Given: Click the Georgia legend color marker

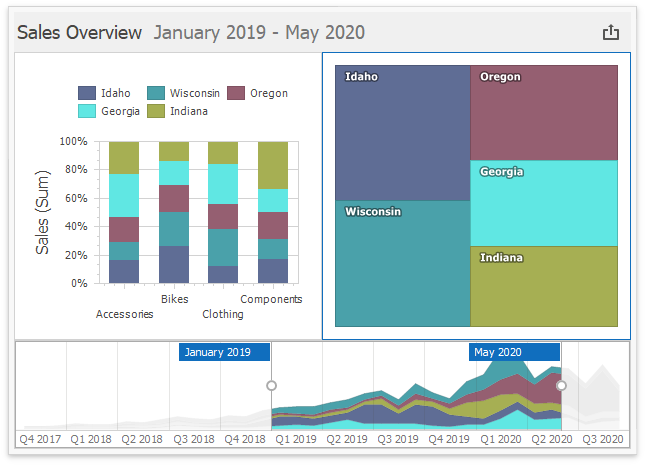Looking at the screenshot, I should [87, 111].
